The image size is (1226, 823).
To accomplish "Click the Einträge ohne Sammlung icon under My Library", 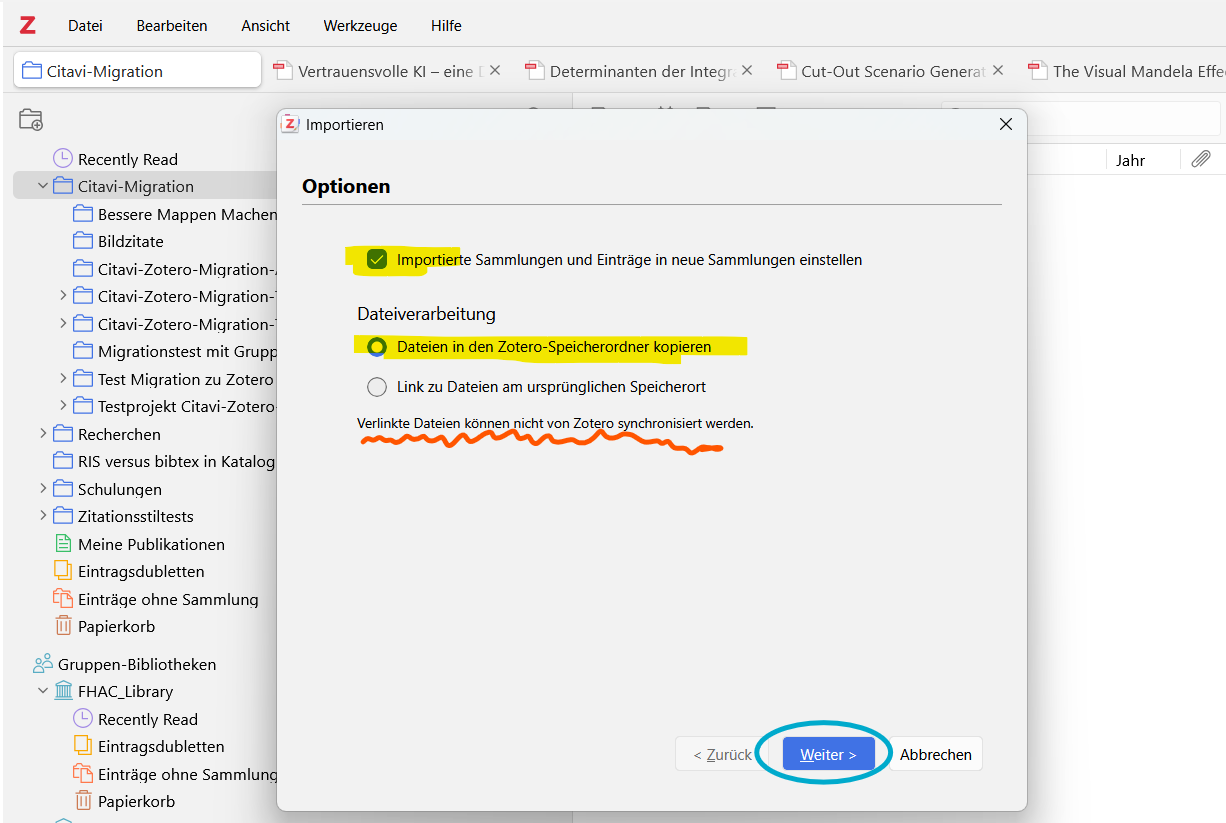I will 62,599.
